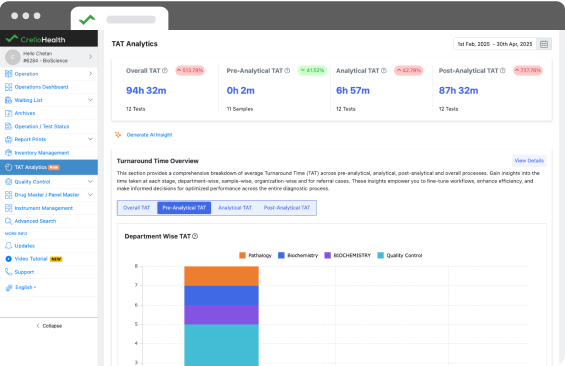Click the date range input field
The height and width of the screenshot is (366, 565).
click(495, 44)
